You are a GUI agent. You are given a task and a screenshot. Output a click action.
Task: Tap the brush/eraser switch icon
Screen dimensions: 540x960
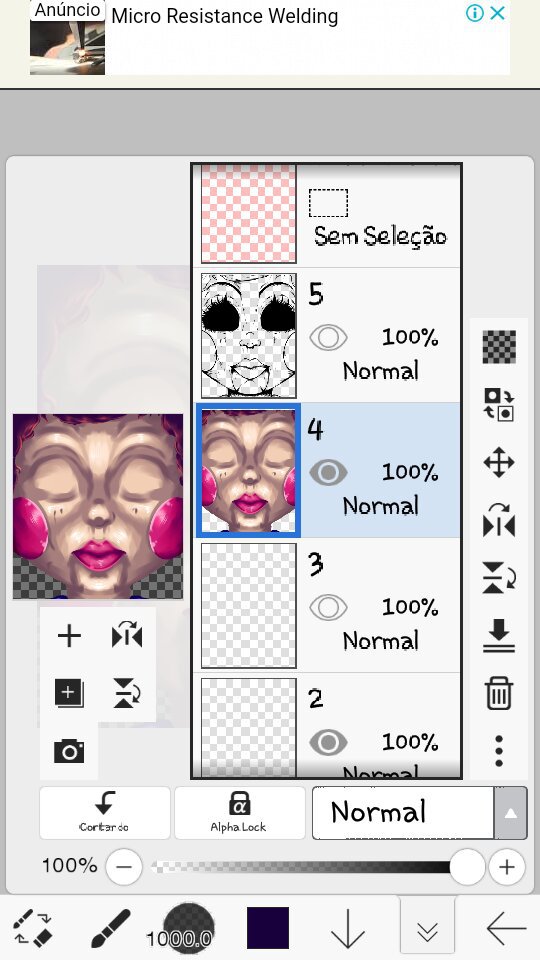(x=34, y=928)
